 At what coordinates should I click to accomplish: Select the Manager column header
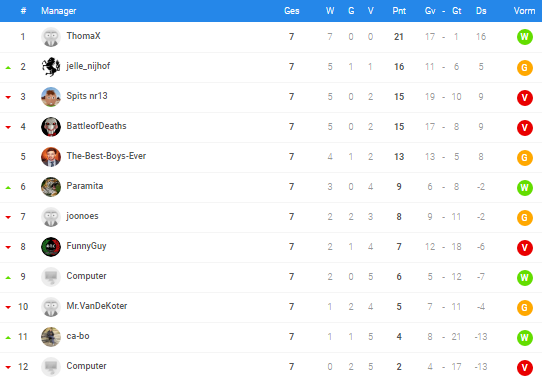coord(58,11)
